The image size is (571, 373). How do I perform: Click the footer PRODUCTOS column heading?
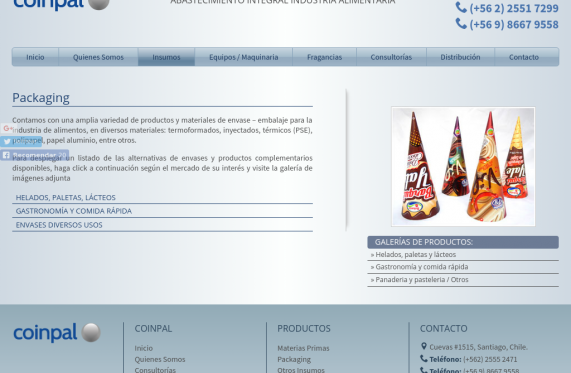(x=304, y=329)
